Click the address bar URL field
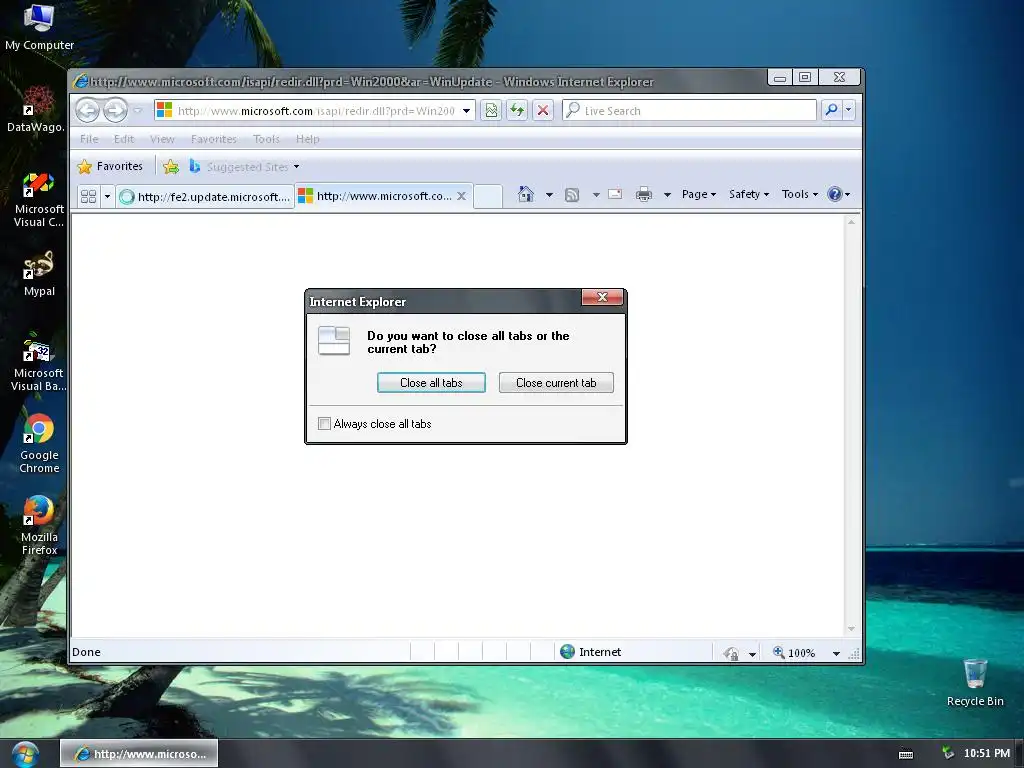This screenshot has height=768, width=1024. click(x=315, y=111)
